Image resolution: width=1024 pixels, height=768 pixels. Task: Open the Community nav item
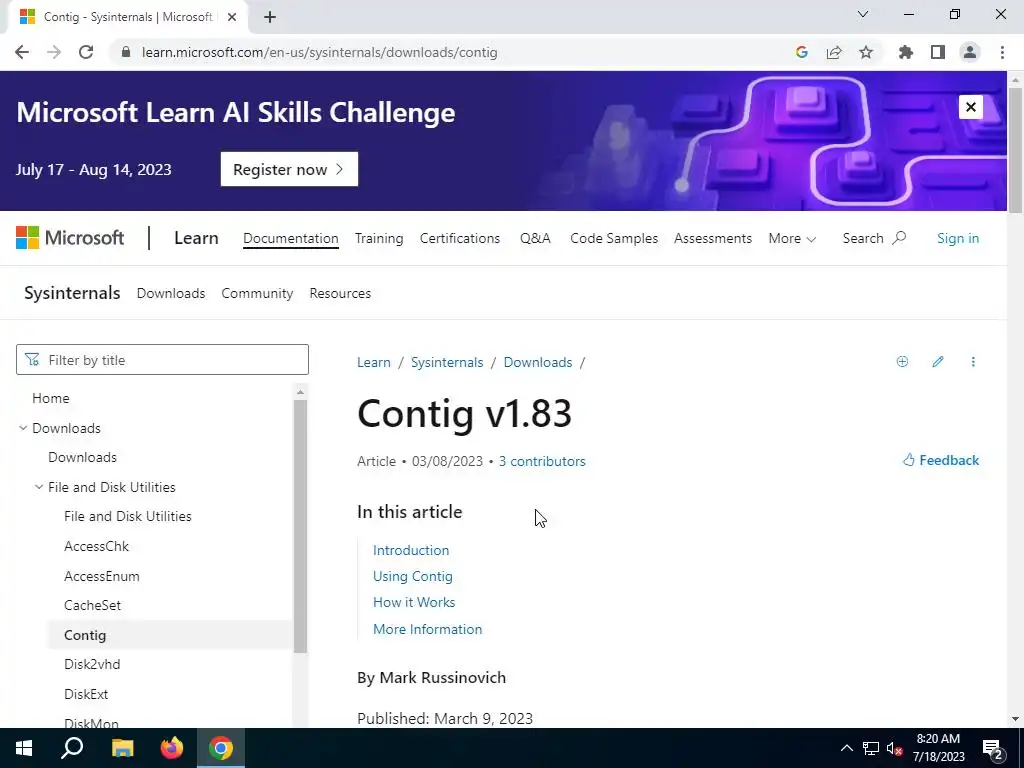(x=257, y=293)
